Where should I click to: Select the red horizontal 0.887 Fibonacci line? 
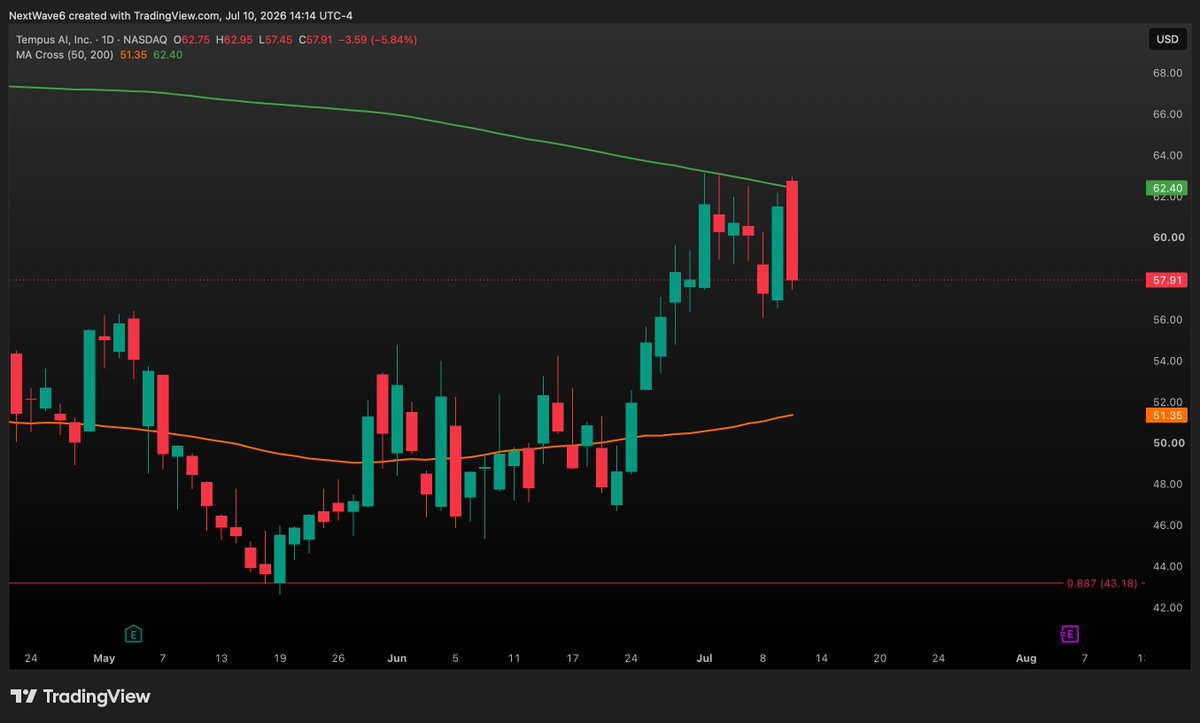pos(535,583)
